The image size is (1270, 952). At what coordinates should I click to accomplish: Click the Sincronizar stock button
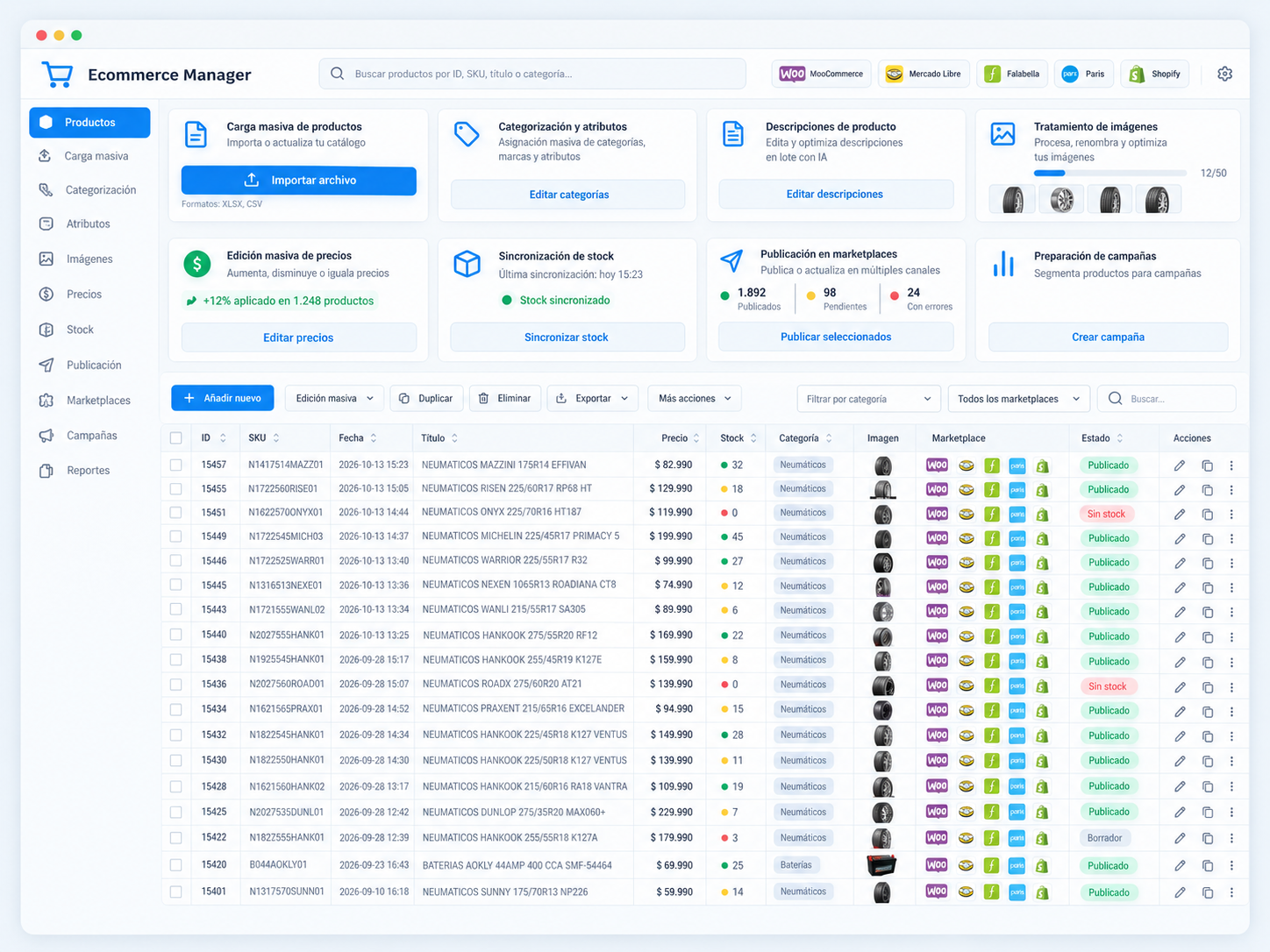pyautogui.click(x=566, y=337)
